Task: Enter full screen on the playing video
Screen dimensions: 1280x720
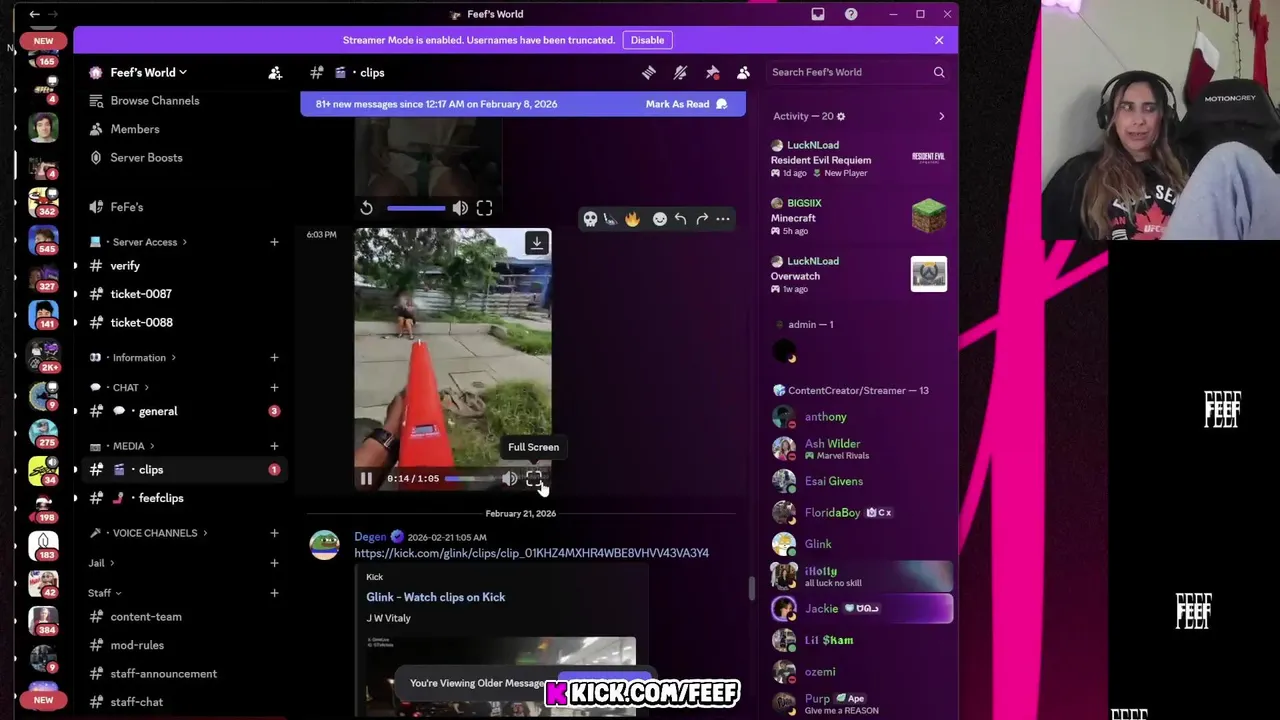Action: 534,479
